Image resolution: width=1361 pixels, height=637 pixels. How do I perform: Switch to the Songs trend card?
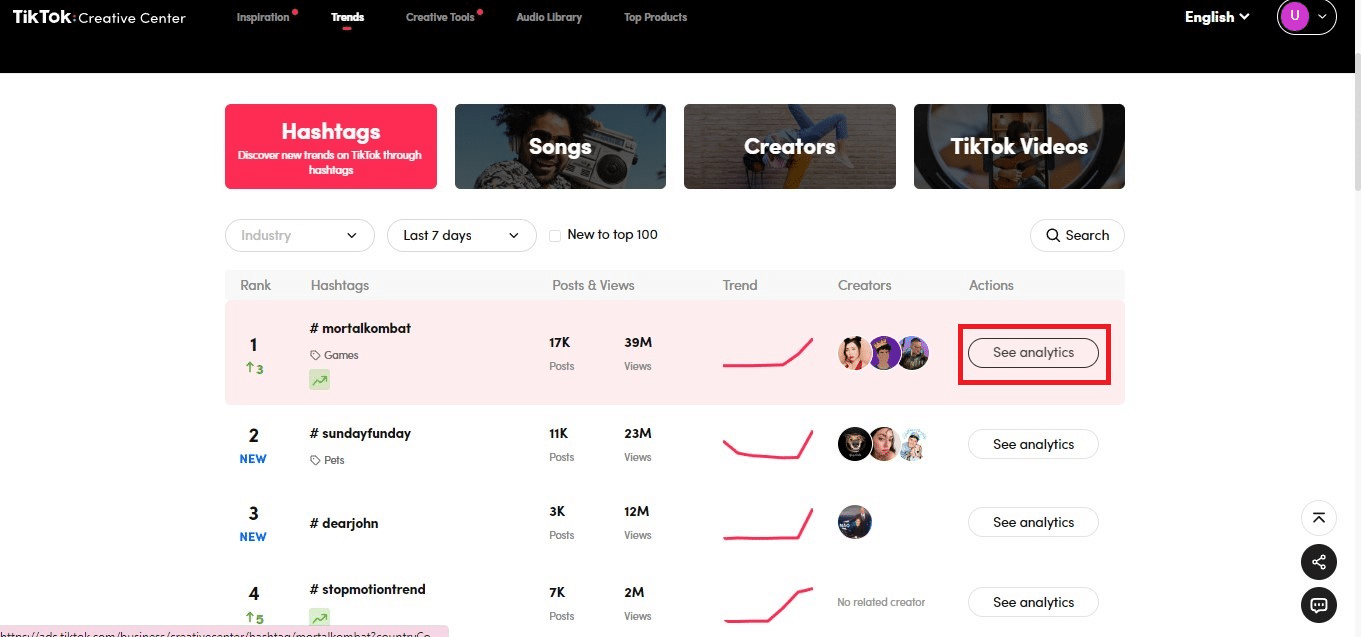coord(560,146)
